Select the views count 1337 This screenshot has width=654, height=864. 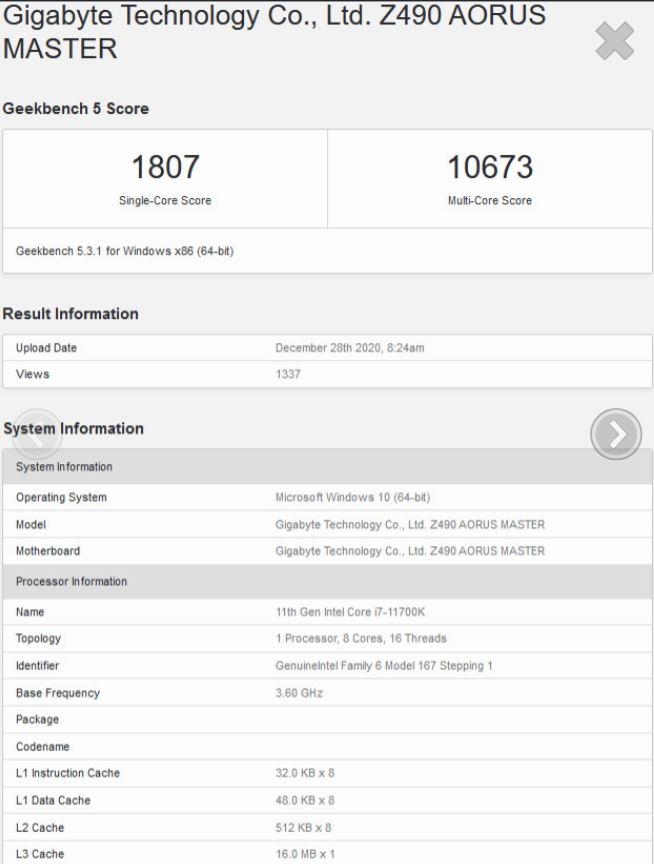point(288,374)
